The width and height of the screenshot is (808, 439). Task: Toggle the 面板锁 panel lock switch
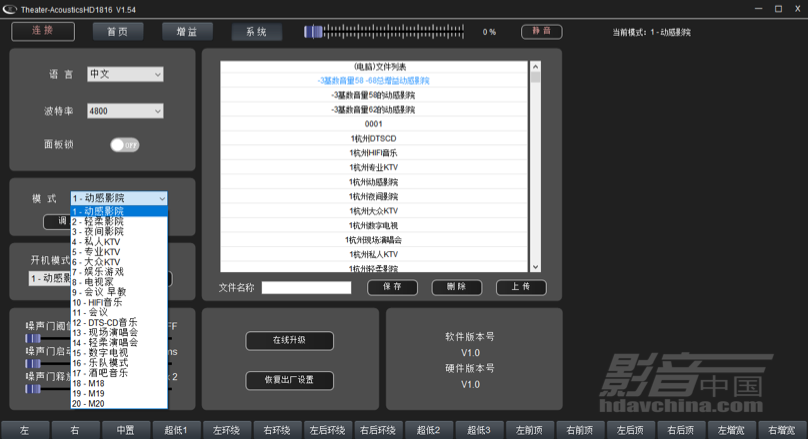coord(125,144)
